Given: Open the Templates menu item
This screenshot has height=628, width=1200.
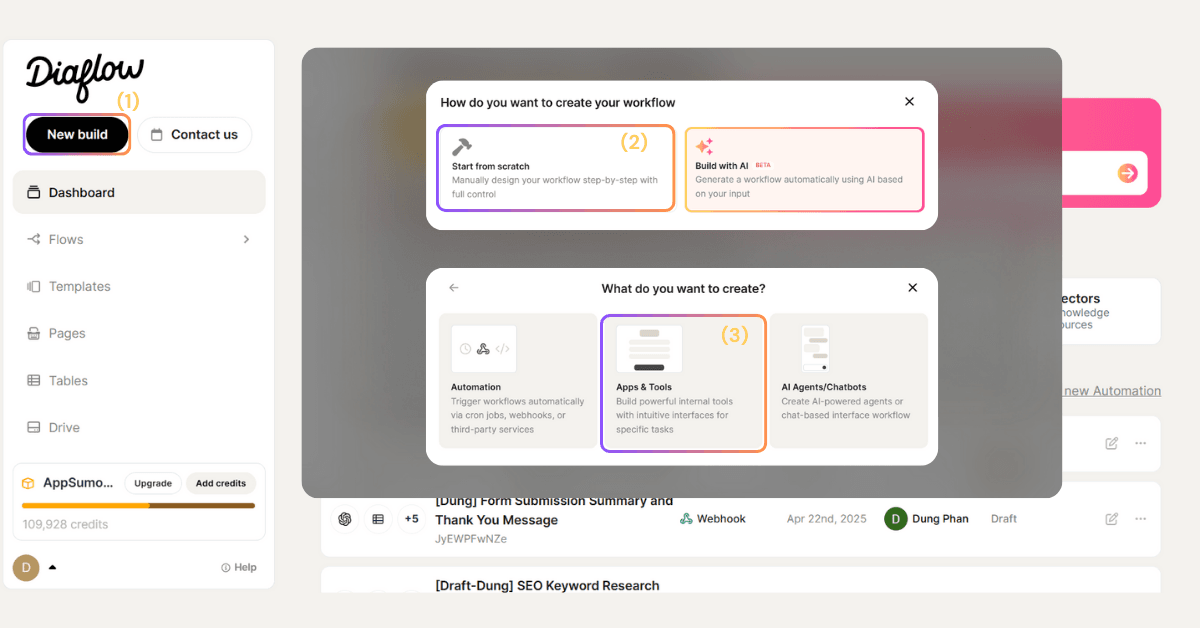Looking at the screenshot, I should tap(79, 286).
